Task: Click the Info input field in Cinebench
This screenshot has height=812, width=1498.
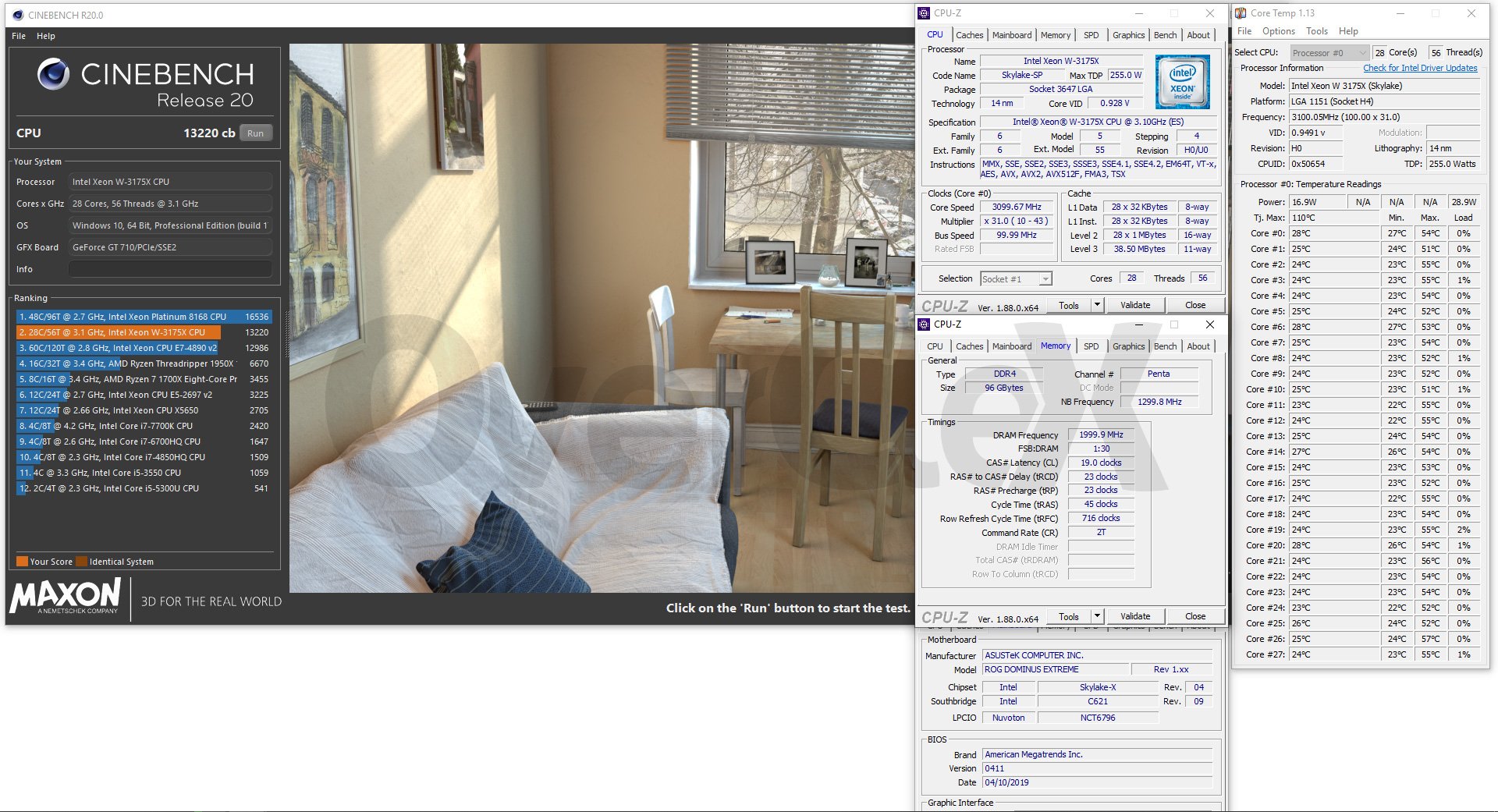Action: [170, 269]
